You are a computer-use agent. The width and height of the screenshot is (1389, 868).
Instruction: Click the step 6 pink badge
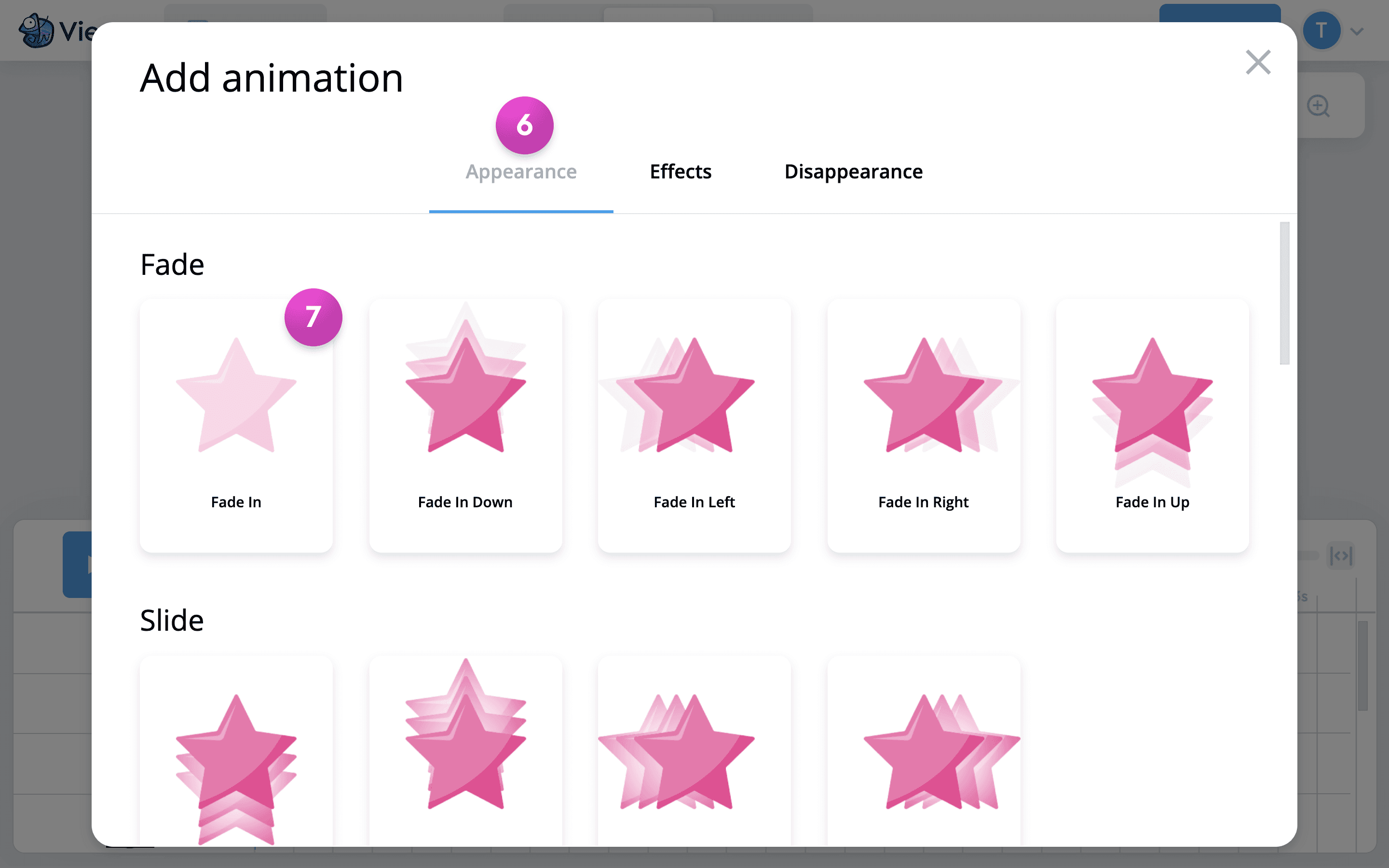[x=525, y=125]
